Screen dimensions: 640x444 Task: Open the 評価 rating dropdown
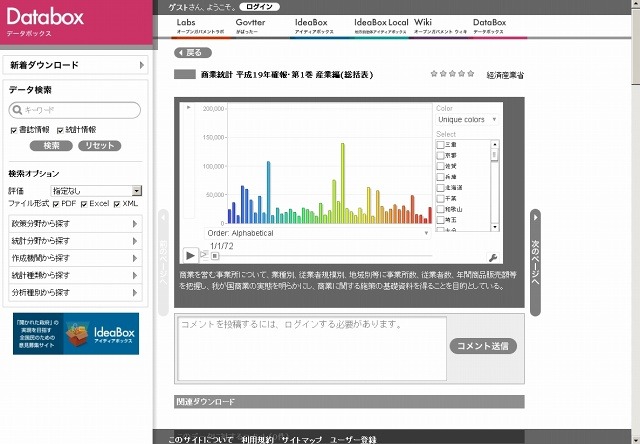(x=96, y=191)
